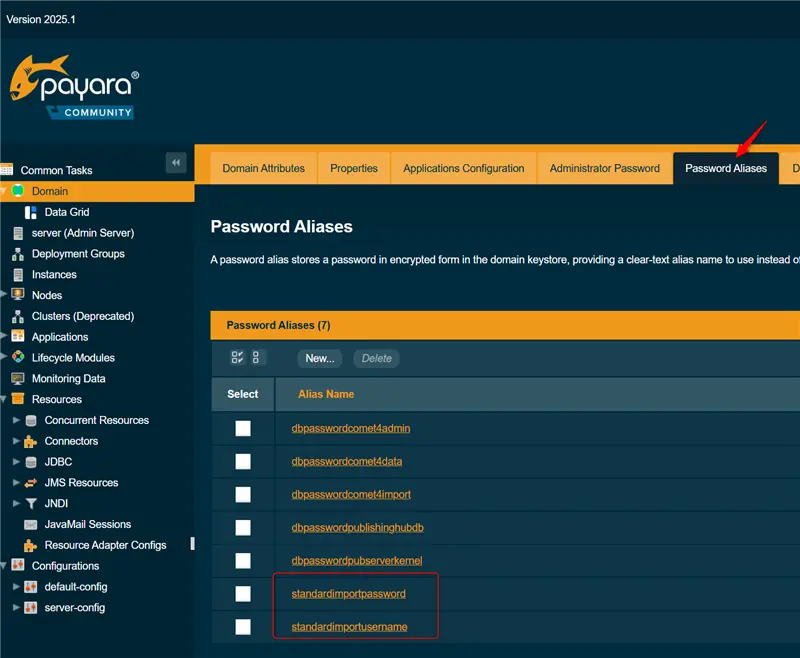Image resolution: width=800 pixels, height=658 pixels.
Task: Click the Password Aliases (7) table title
Action: 279,325
